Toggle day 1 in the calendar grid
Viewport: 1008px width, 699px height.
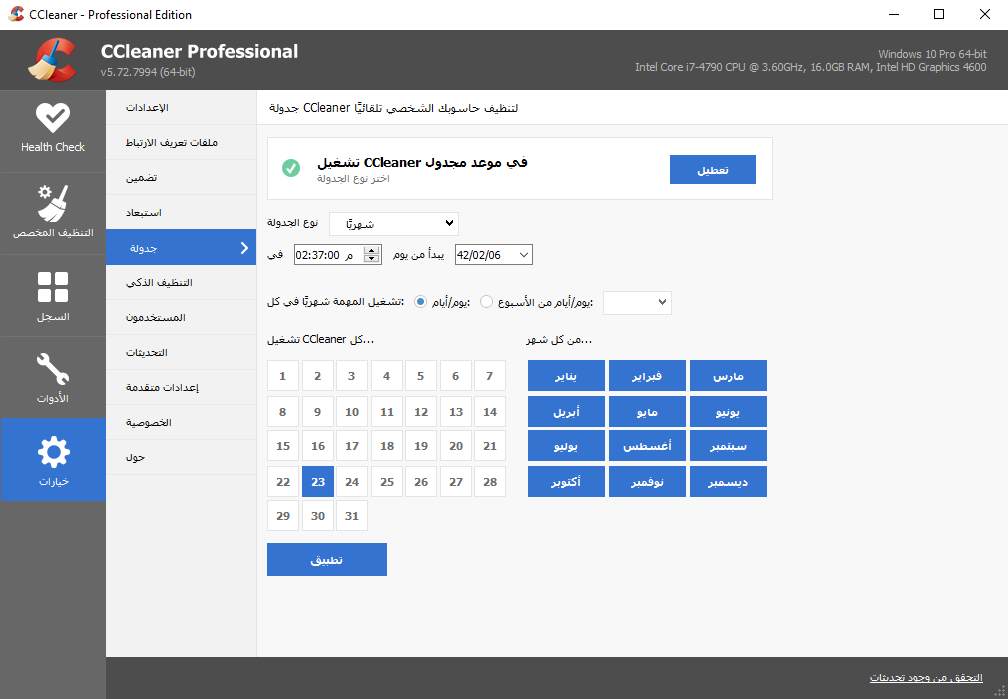283,376
